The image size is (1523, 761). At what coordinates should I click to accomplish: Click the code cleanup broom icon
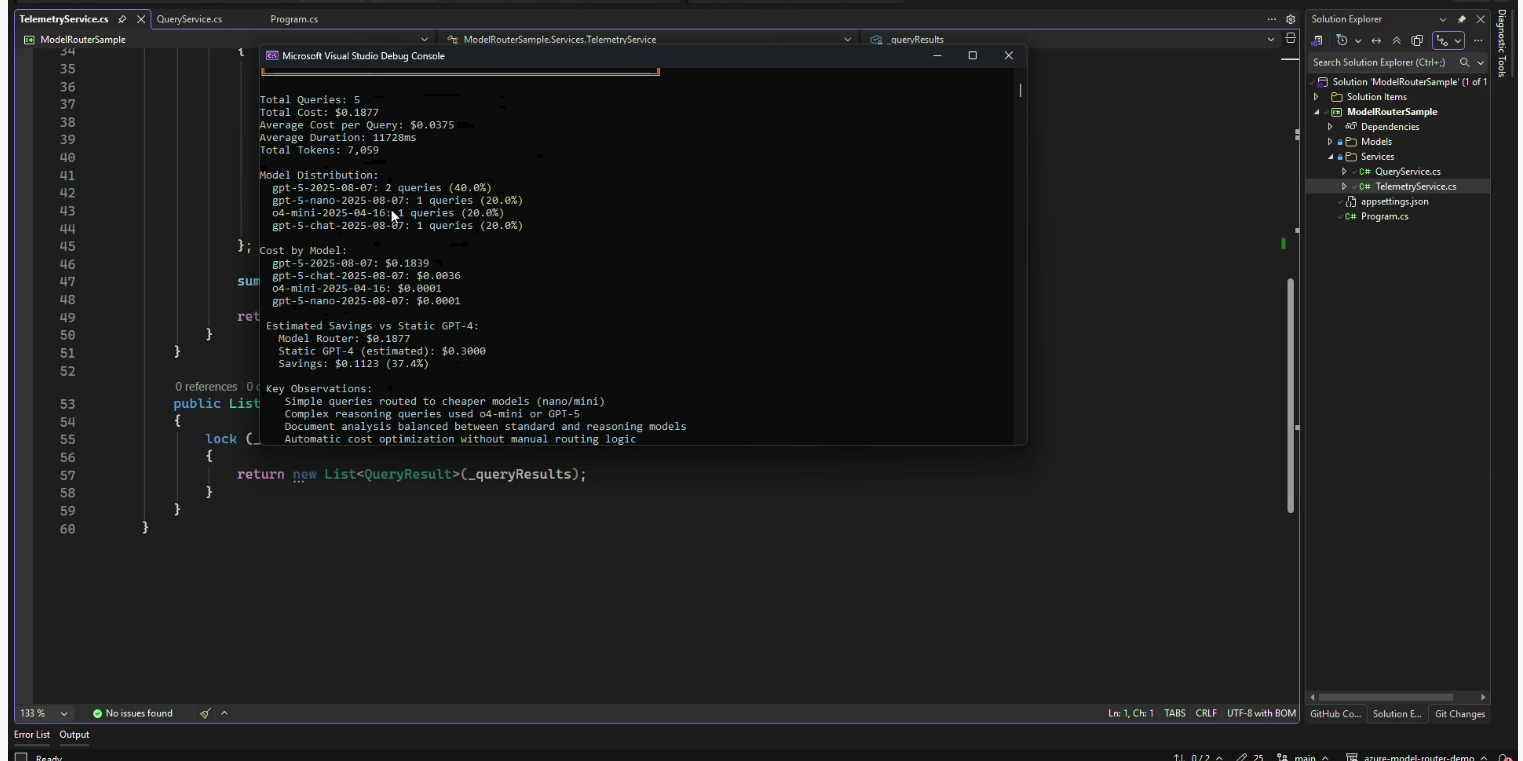[x=205, y=714]
